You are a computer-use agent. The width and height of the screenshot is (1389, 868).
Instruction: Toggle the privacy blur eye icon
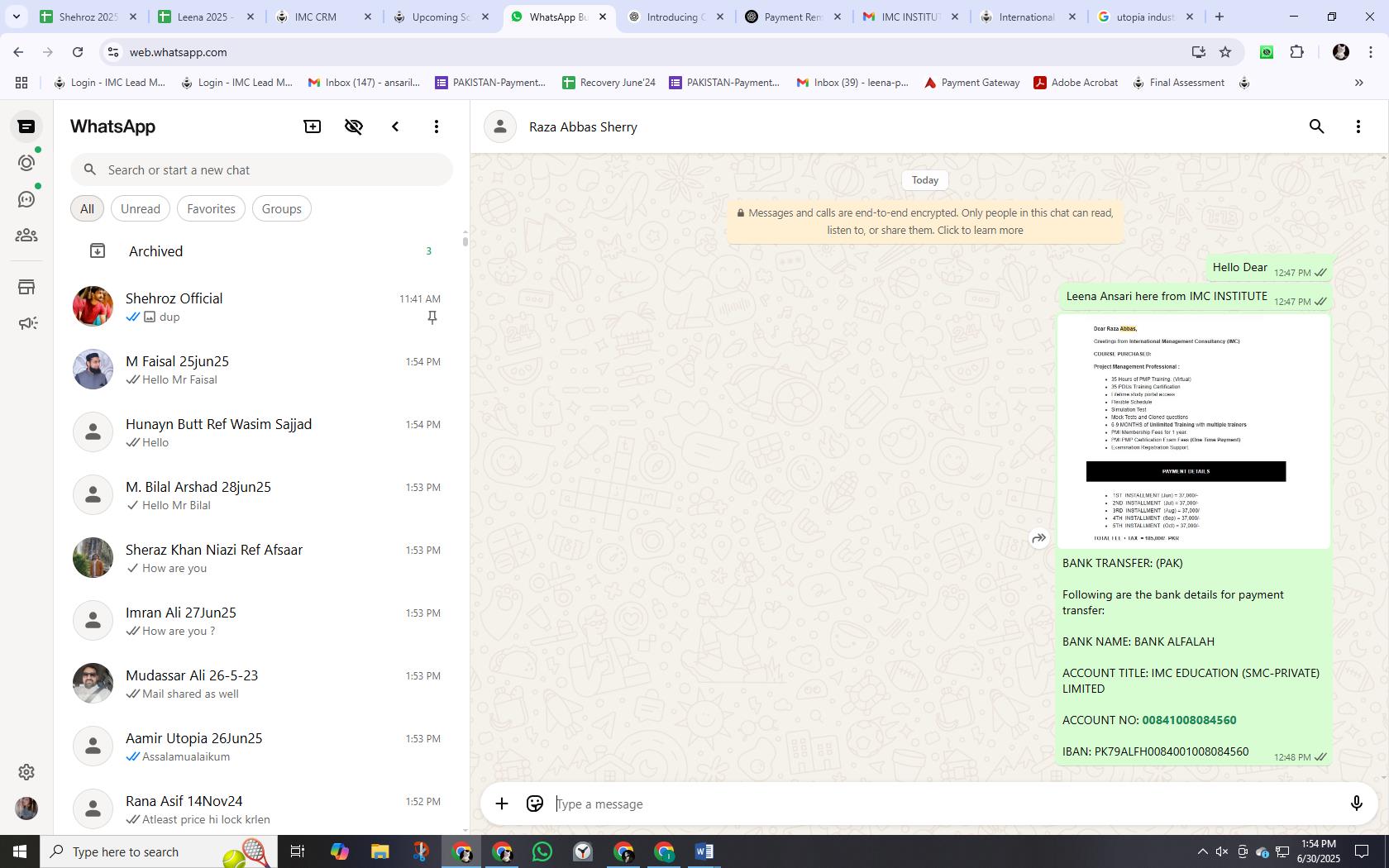(354, 126)
